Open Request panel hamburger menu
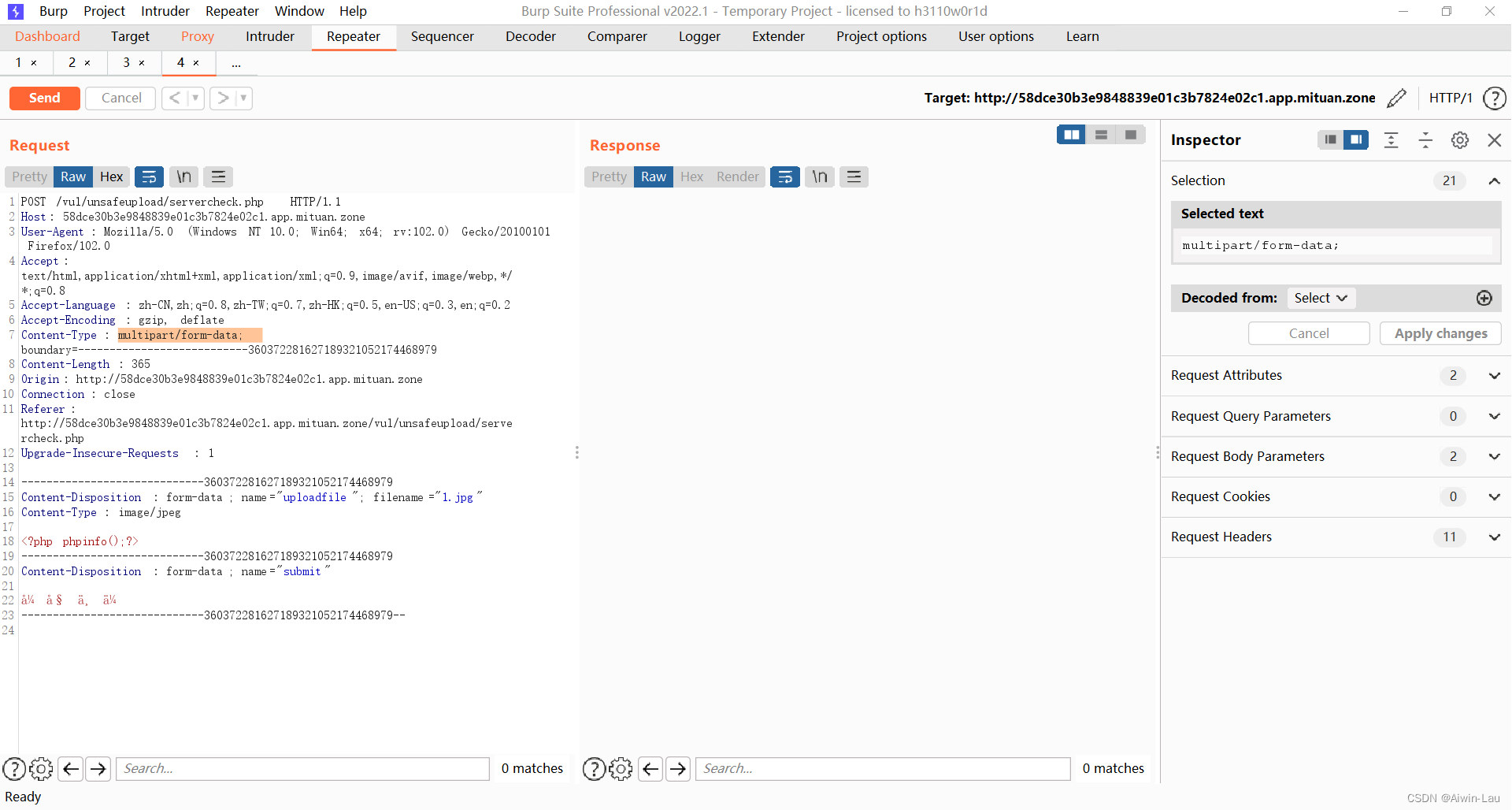The image size is (1512, 810). point(218,176)
